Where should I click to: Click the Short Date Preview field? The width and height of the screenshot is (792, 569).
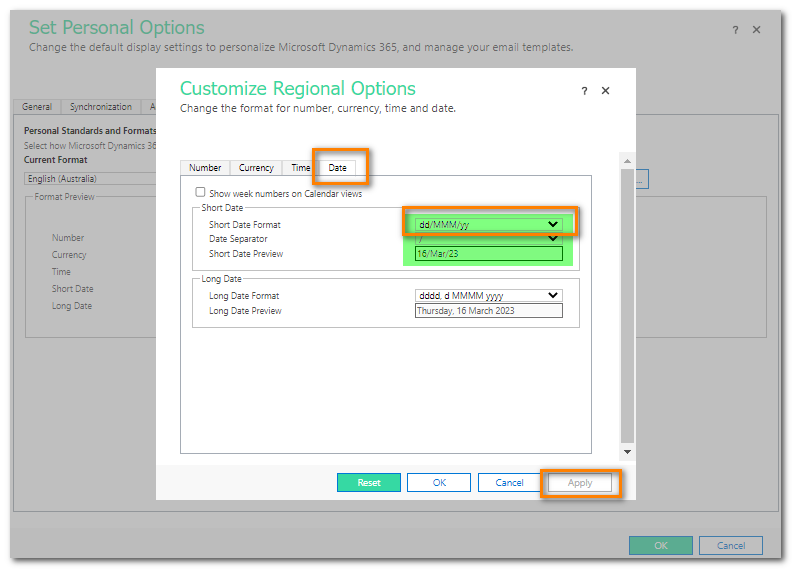coord(488,254)
